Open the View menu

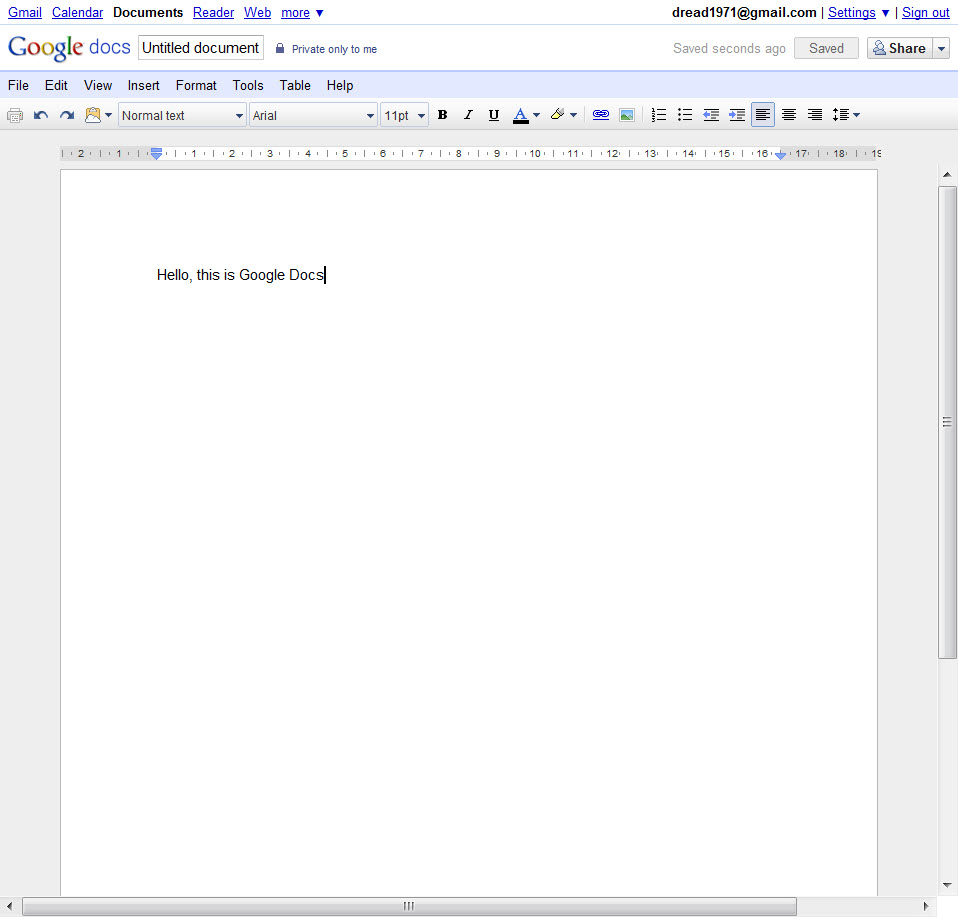coord(98,86)
